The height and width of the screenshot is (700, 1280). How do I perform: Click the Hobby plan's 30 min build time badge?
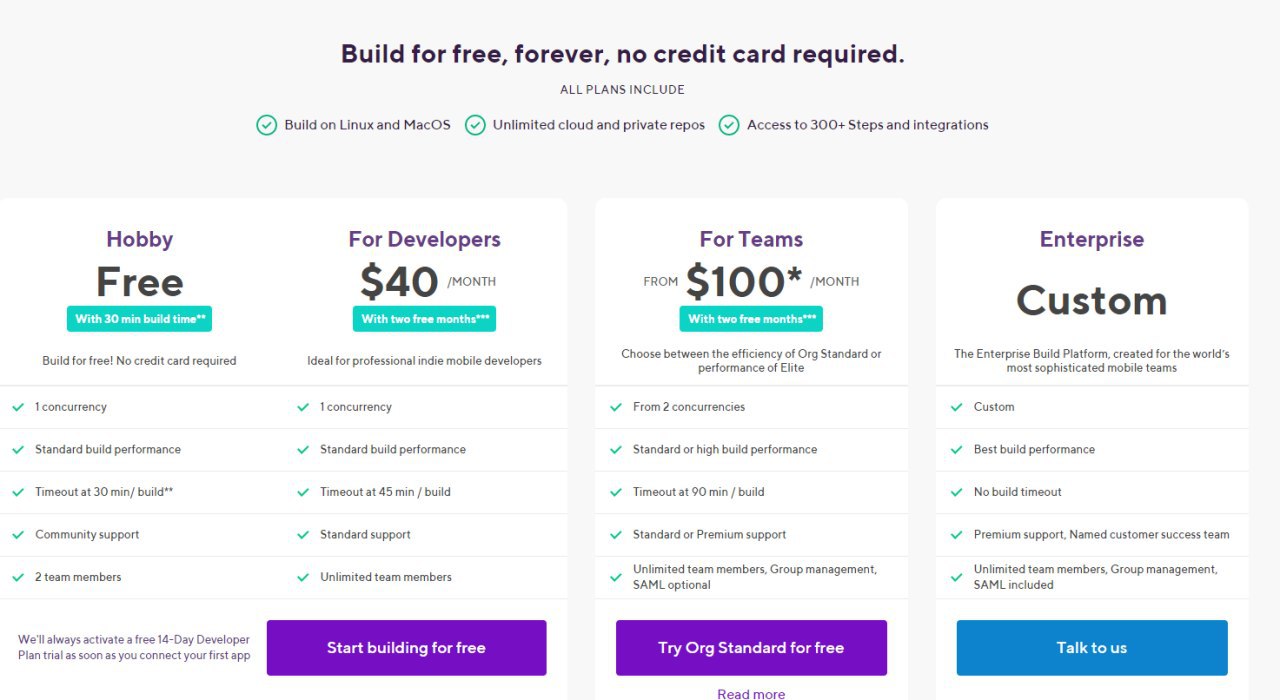tap(139, 319)
